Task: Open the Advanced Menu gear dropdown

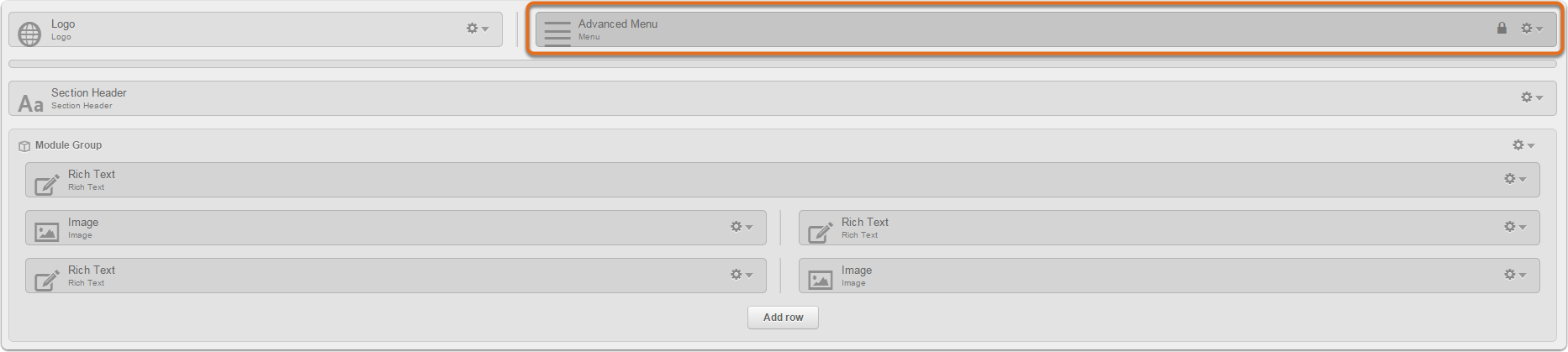Action: coord(1532,29)
